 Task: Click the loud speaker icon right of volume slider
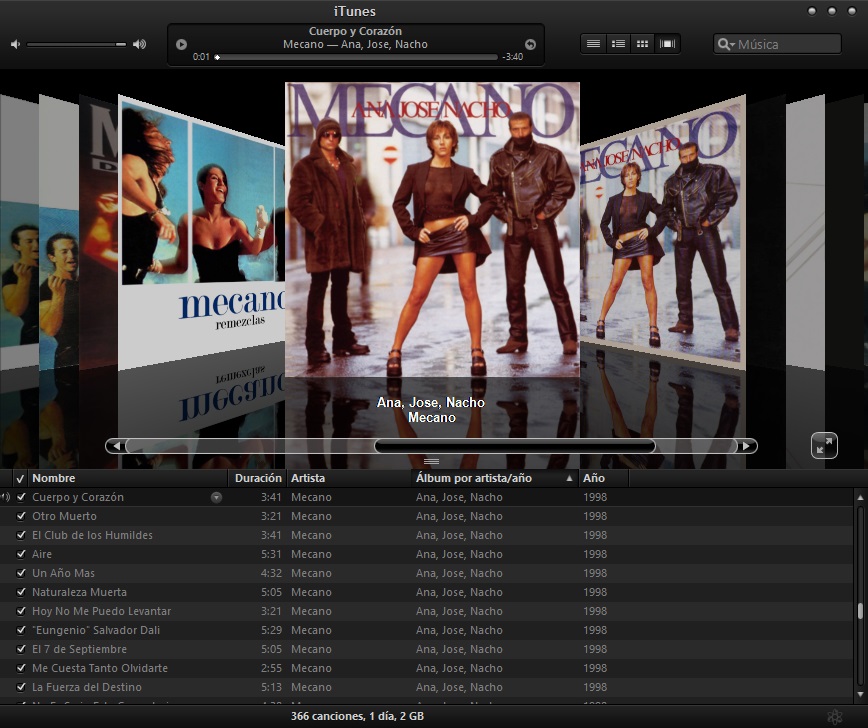click(140, 44)
